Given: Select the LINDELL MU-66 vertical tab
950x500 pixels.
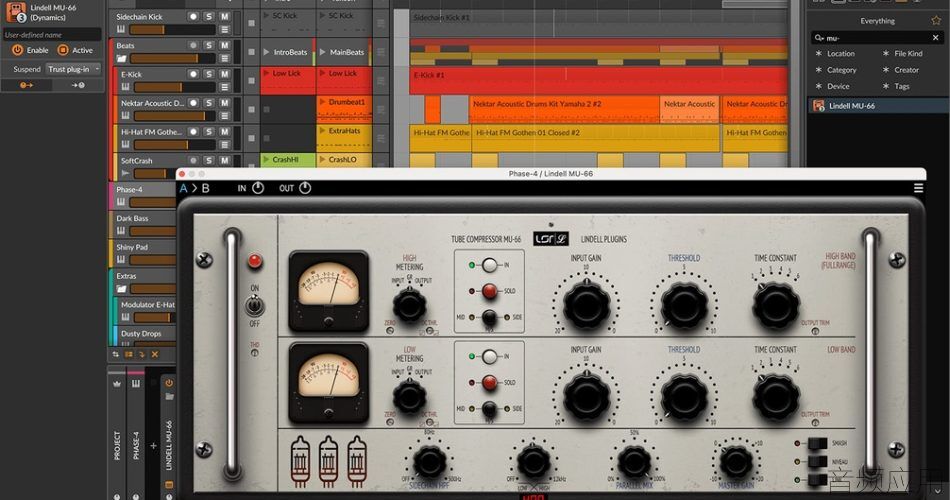Looking at the screenshot, I should coord(169,445).
